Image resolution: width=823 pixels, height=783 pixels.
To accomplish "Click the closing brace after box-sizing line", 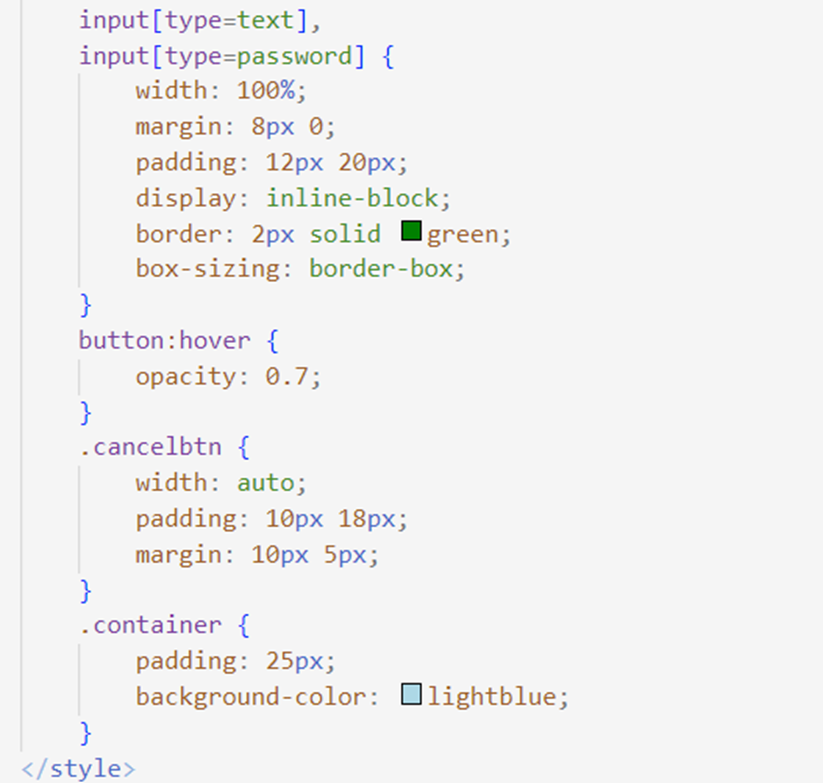I will coord(86,305).
